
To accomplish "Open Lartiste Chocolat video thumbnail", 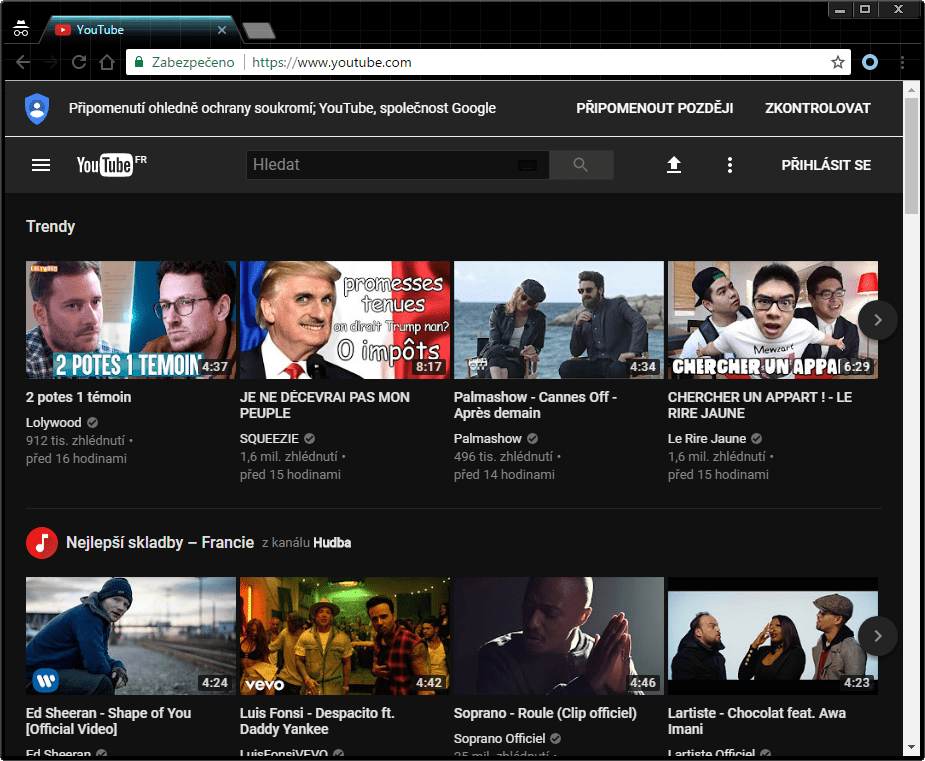I will click(773, 636).
